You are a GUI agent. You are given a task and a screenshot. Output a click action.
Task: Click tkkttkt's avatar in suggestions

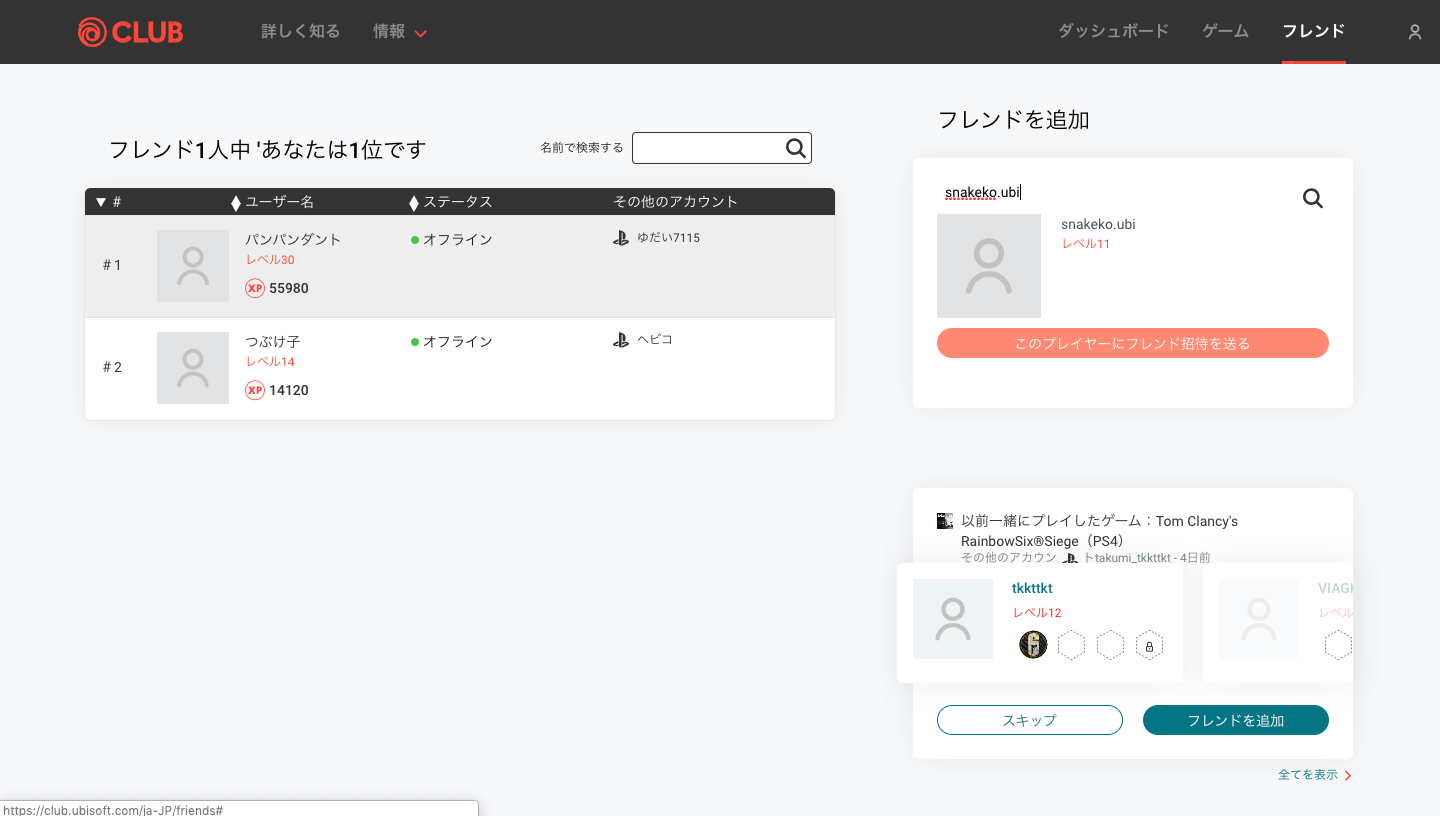pyautogui.click(x=953, y=619)
